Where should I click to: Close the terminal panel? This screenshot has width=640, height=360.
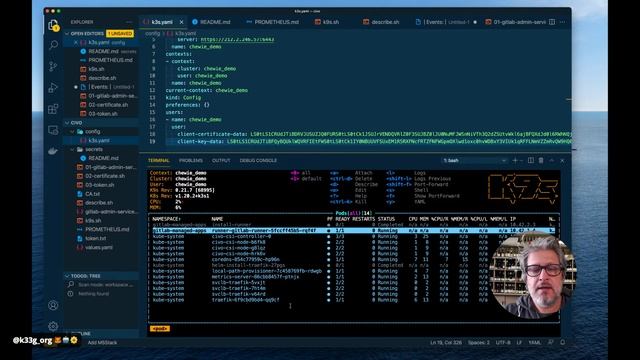(x=562, y=160)
